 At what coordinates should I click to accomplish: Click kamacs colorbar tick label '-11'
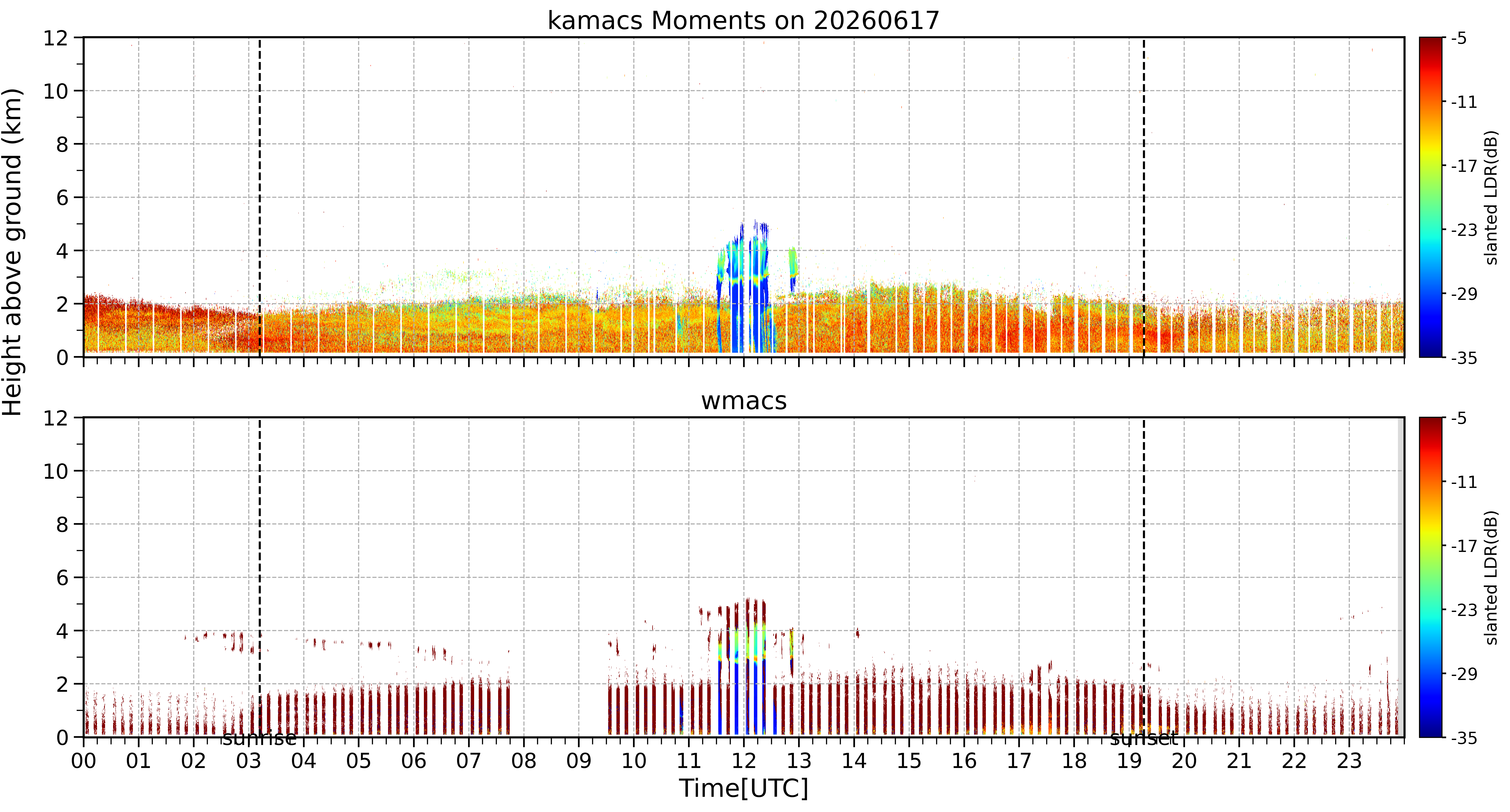1464,102
